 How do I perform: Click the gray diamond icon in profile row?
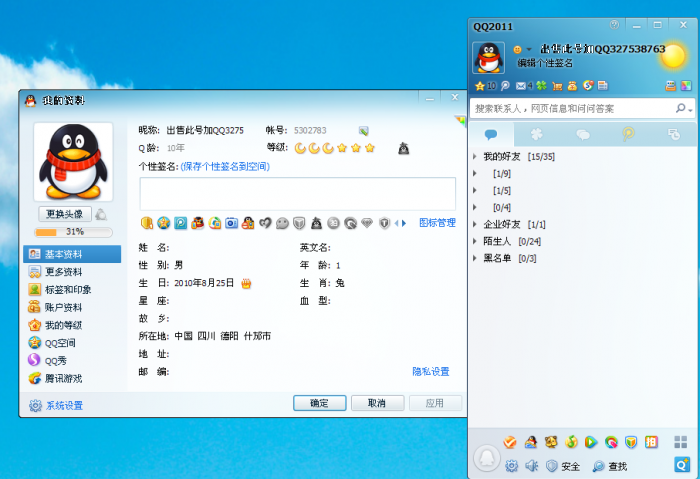click(x=367, y=223)
